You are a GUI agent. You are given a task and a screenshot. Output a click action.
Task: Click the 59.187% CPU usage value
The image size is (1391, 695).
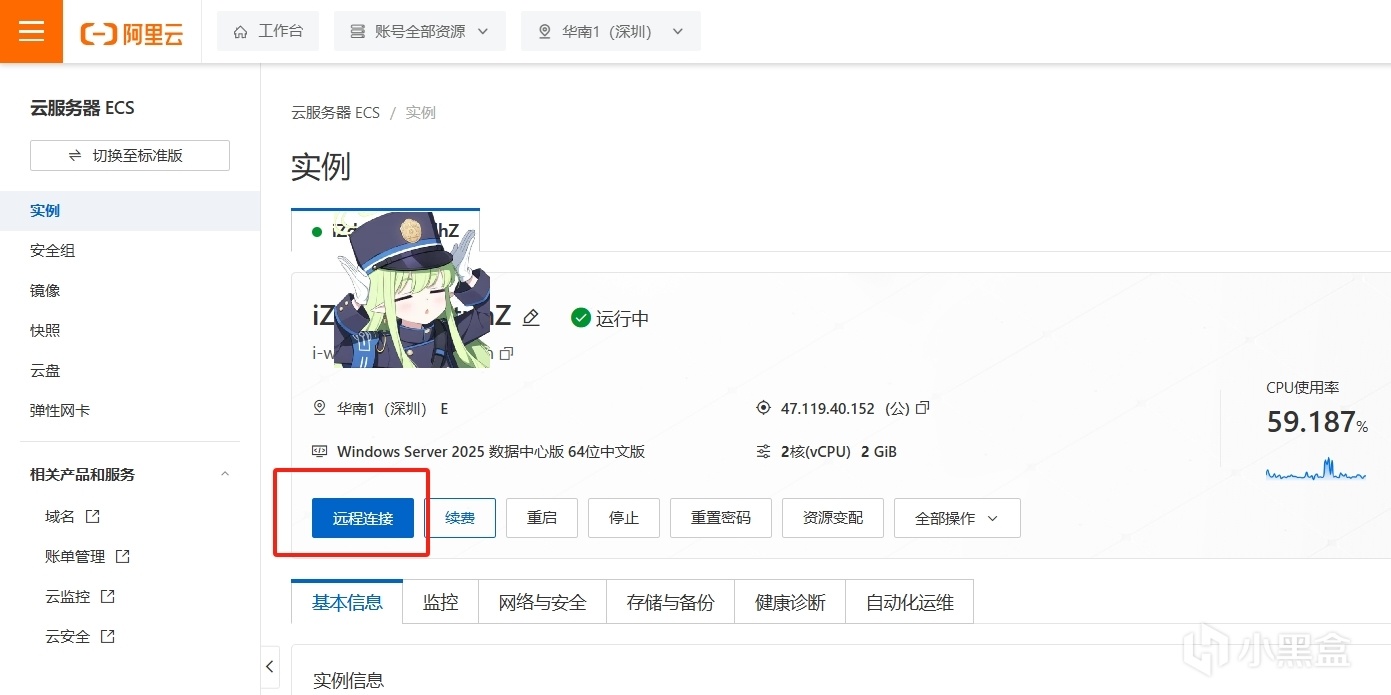click(1317, 422)
